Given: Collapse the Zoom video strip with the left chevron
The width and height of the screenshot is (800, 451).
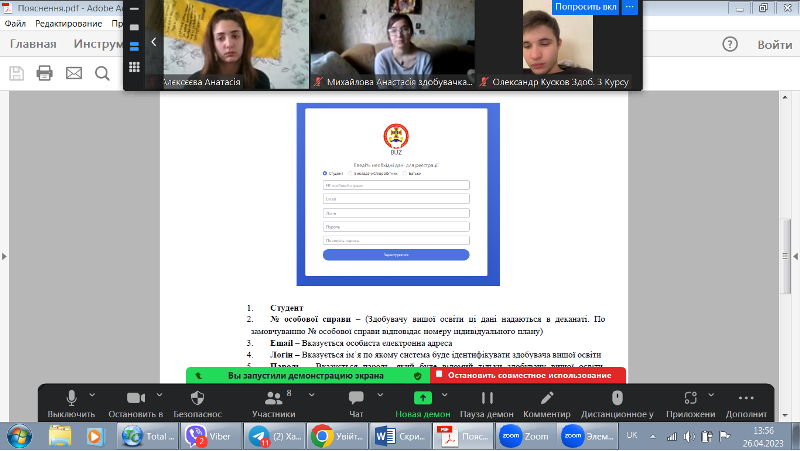Looking at the screenshot, I should pos(154,42).
